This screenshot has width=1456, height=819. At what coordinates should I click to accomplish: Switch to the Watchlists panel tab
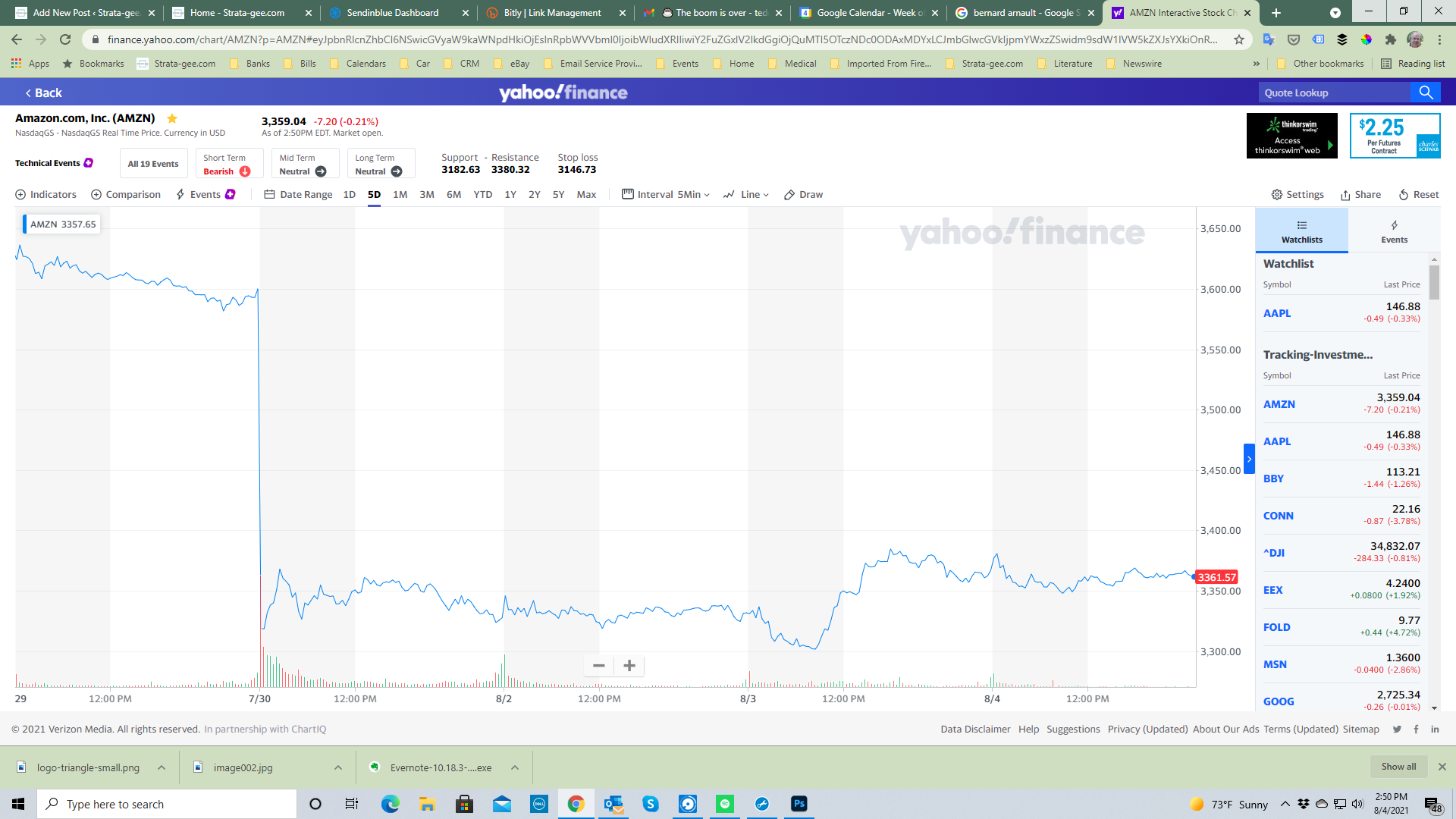[1302, 231]
